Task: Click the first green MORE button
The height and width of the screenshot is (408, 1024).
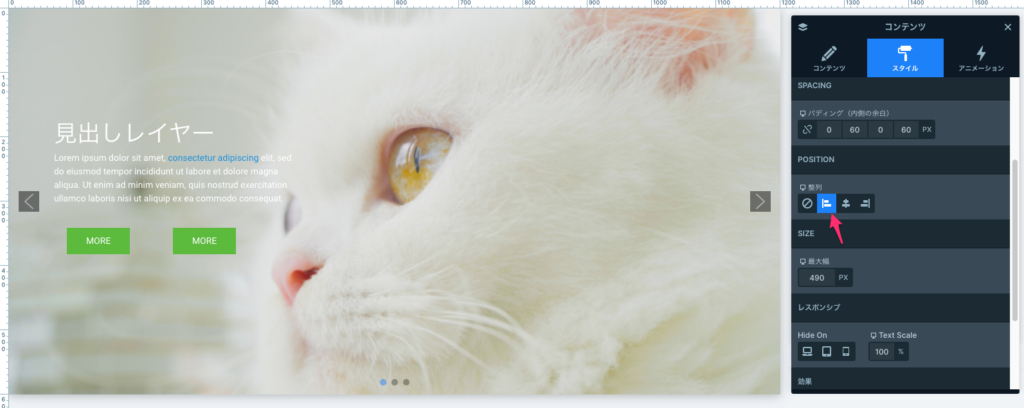Action: [98, 241]
